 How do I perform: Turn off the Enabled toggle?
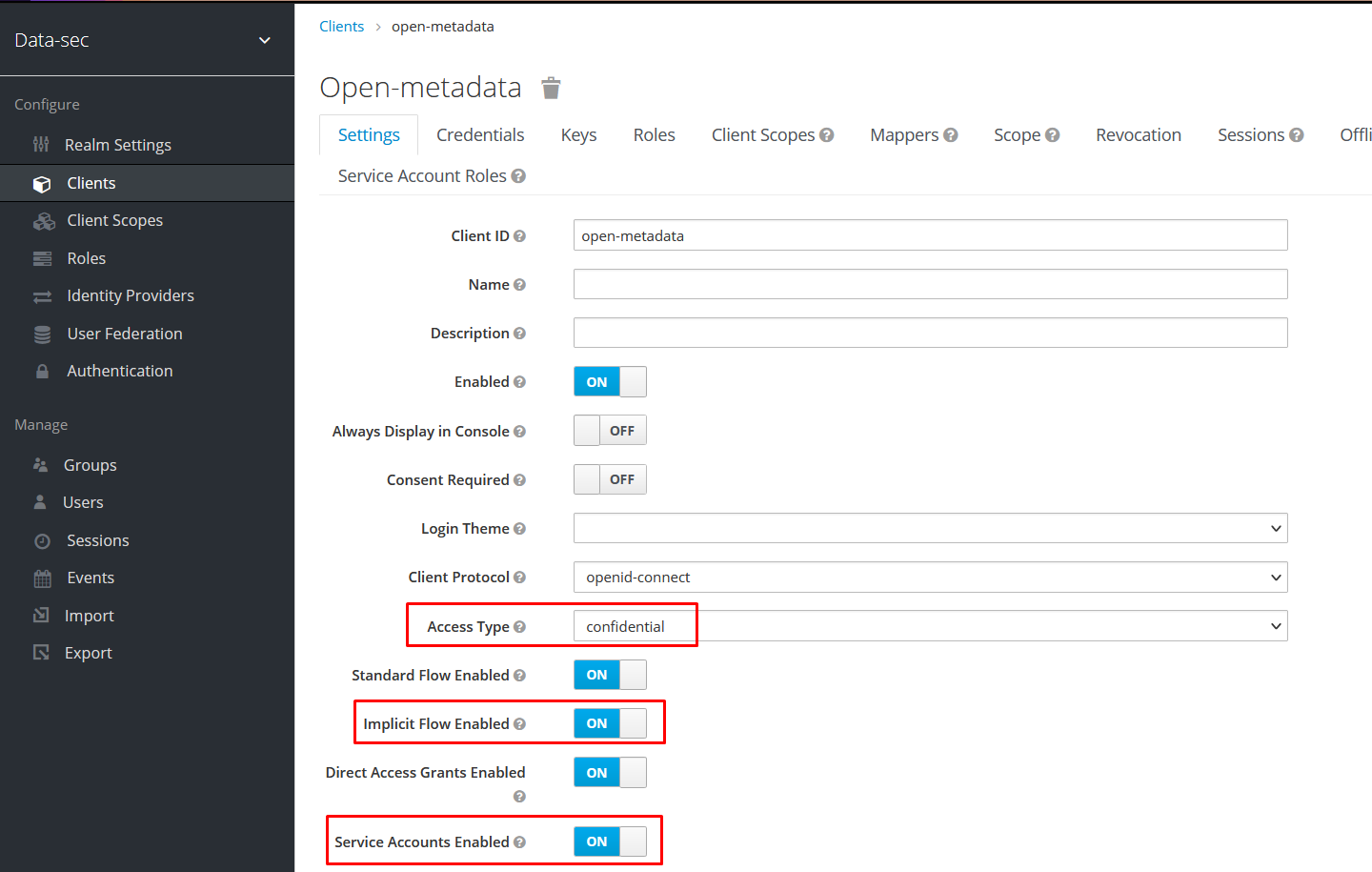click(x=610, y=381)
